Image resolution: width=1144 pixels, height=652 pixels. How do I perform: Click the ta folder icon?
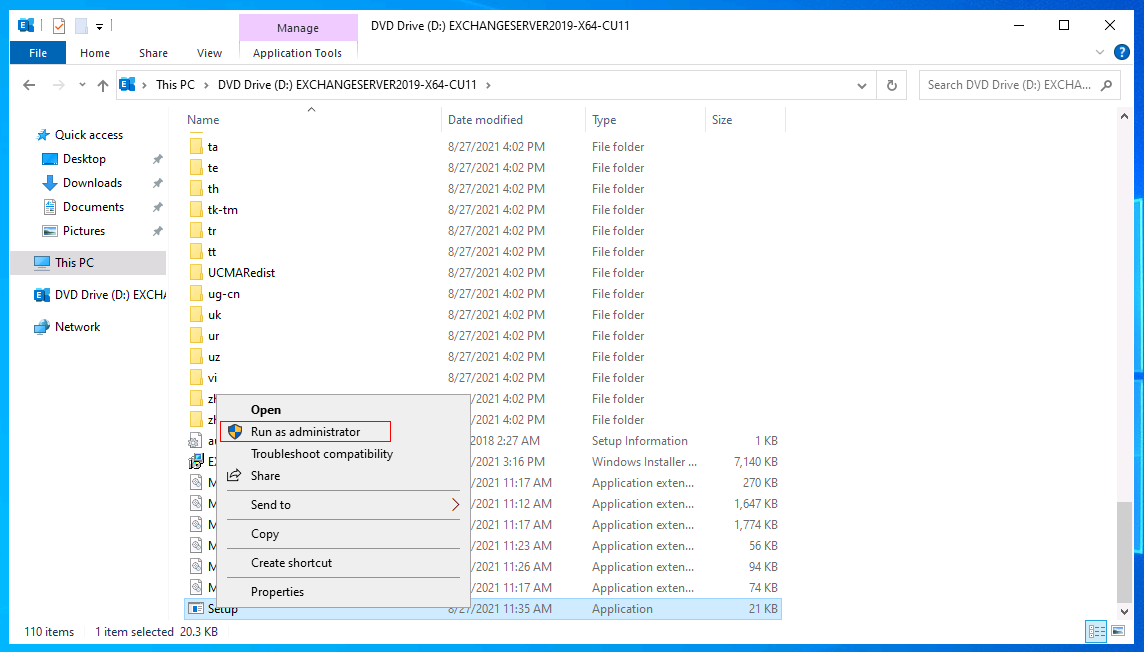[x=196, y=147]
